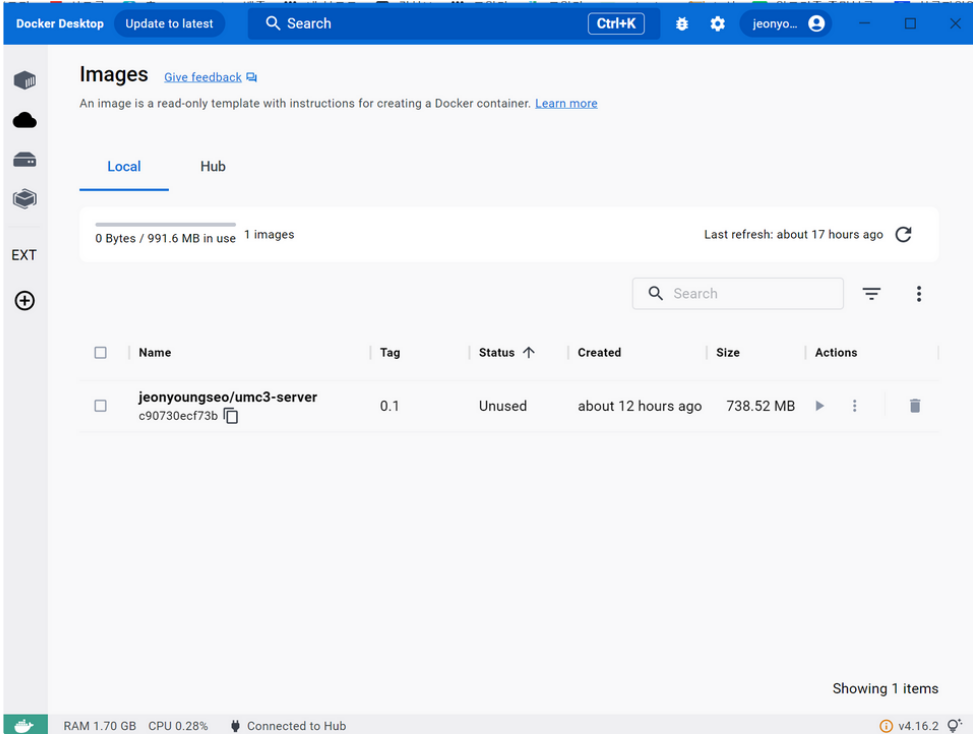
Task: Click the plug icon beside Connected to Hub
Action: [x=235, y=726]
